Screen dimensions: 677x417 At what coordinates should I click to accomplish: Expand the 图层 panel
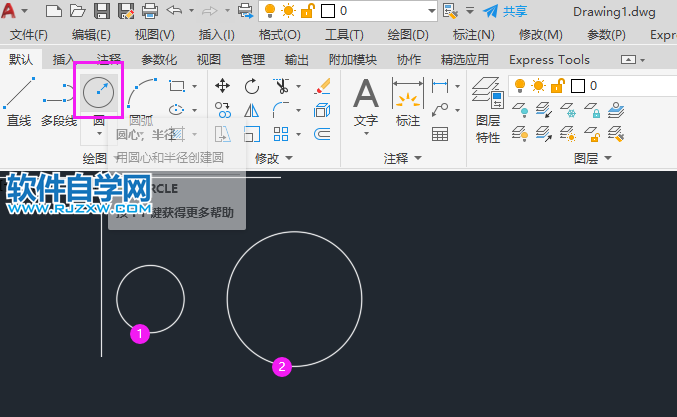pos(593,158)
